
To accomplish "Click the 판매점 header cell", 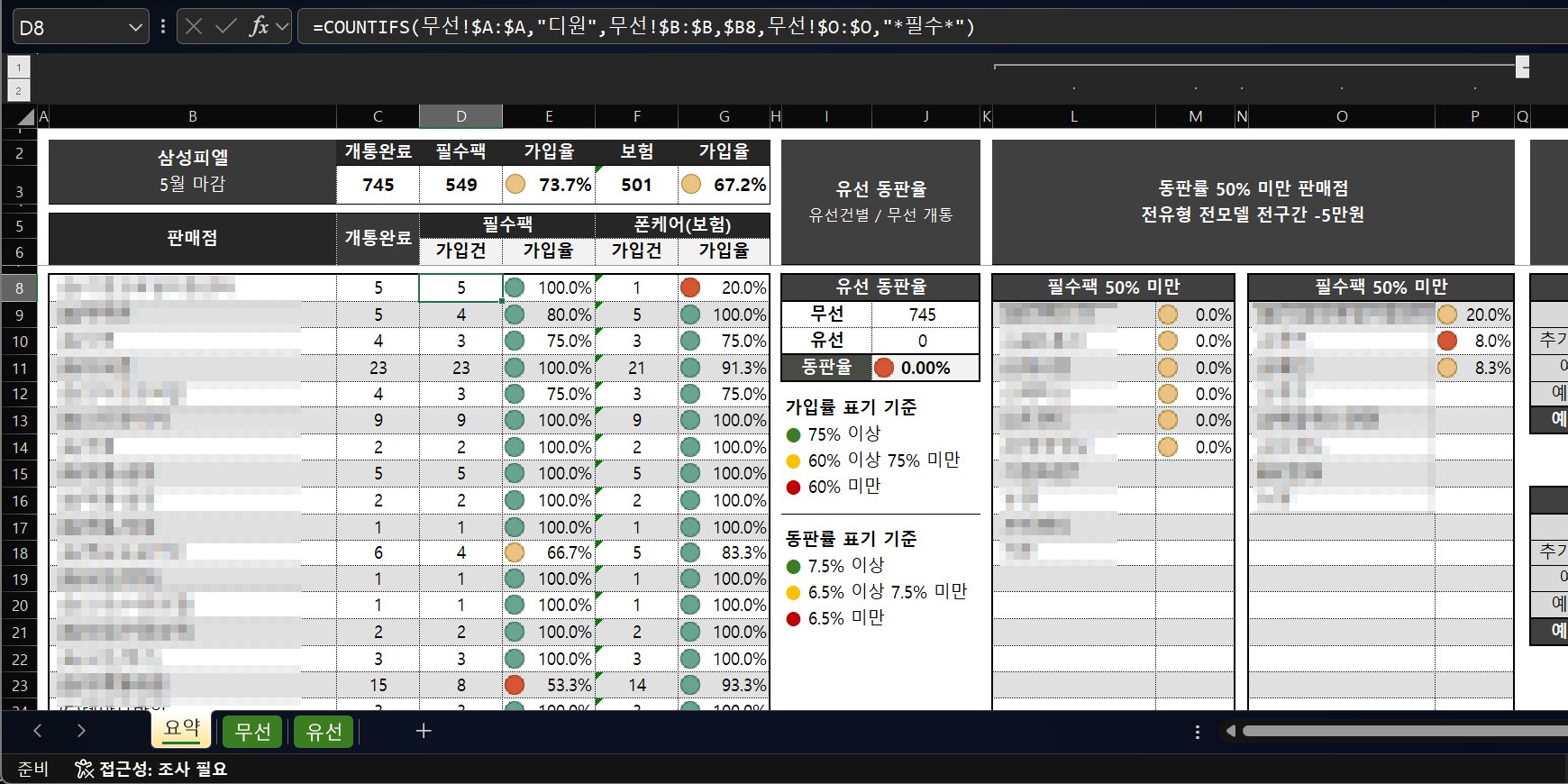I will (193, 238).
